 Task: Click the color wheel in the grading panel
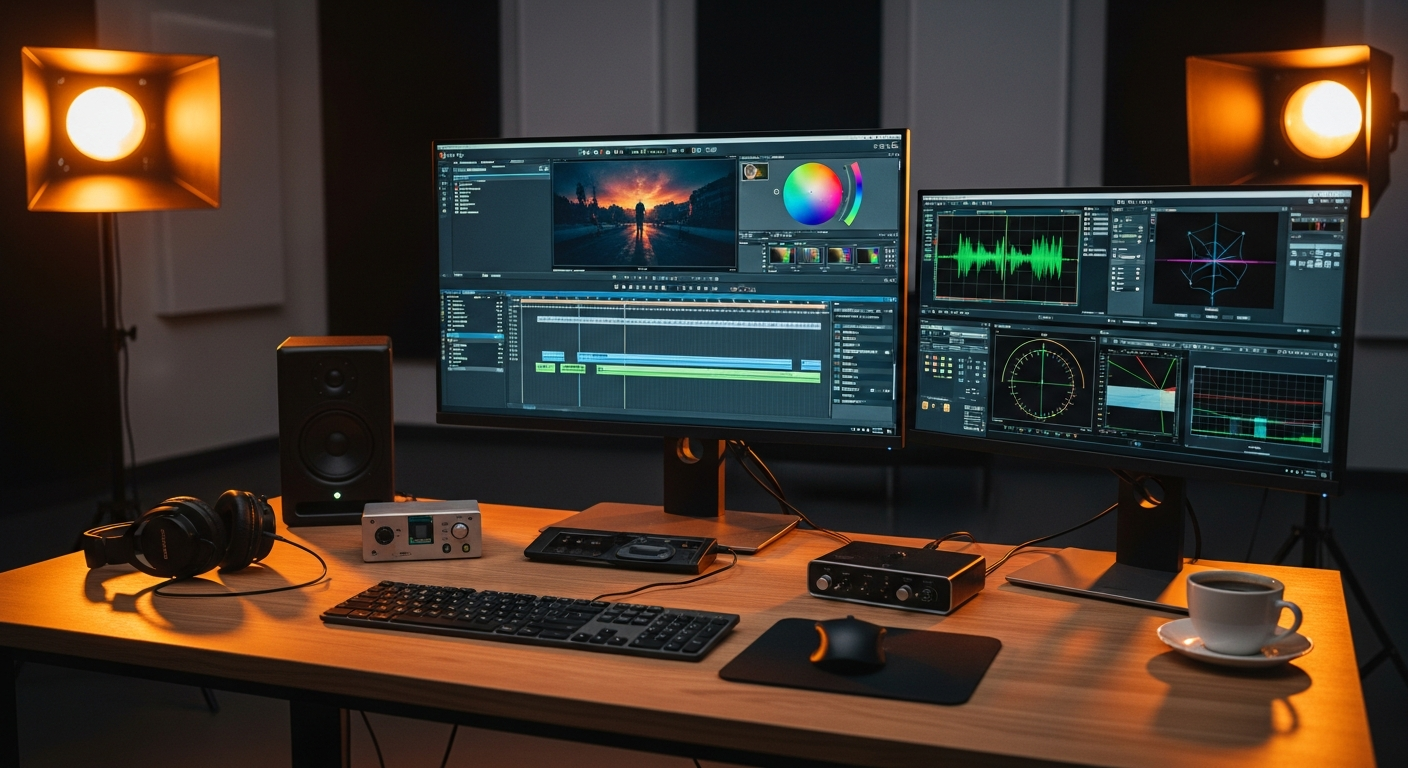812,194
